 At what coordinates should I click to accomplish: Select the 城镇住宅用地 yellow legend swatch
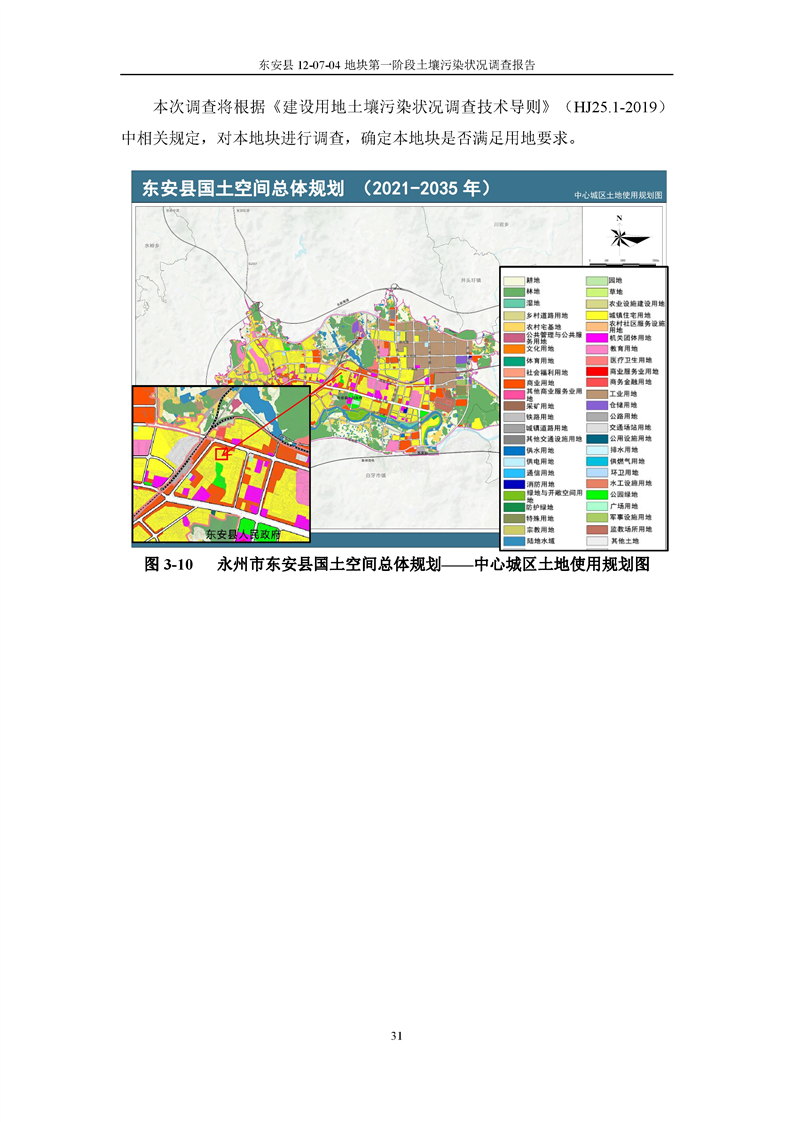coord(597,315)
